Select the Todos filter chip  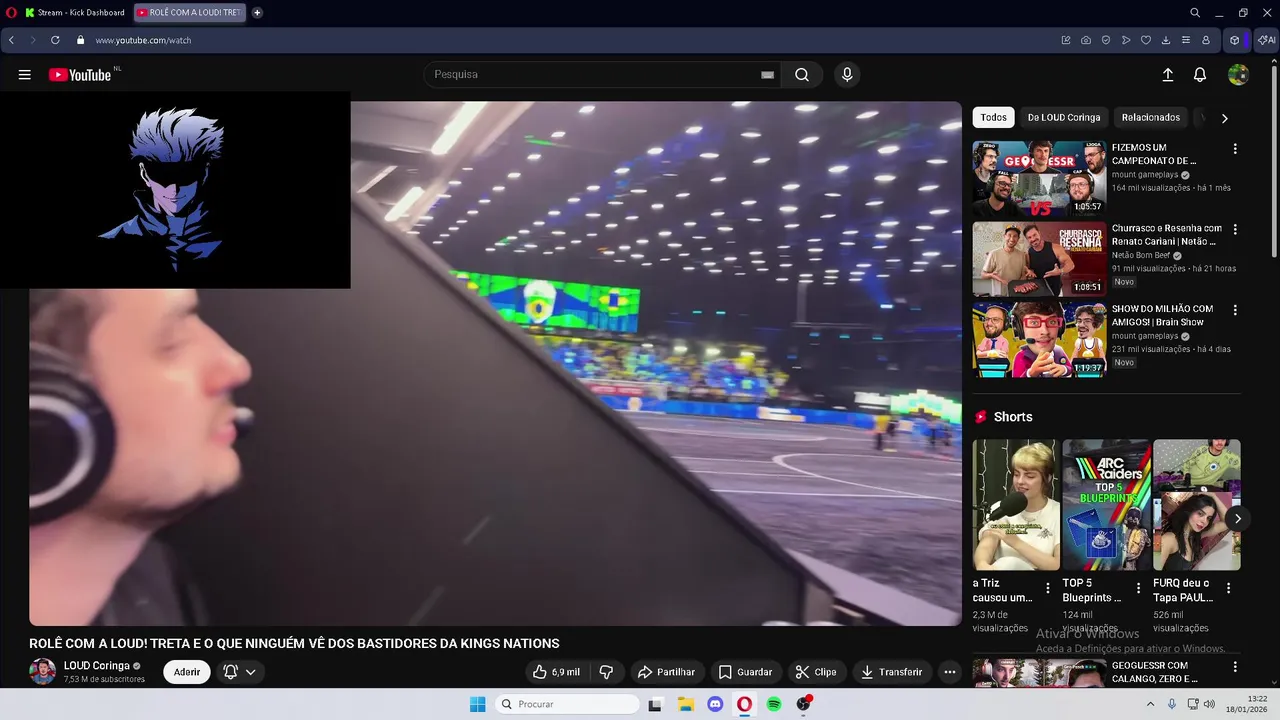pyautogui.click(x=993, y=118)
